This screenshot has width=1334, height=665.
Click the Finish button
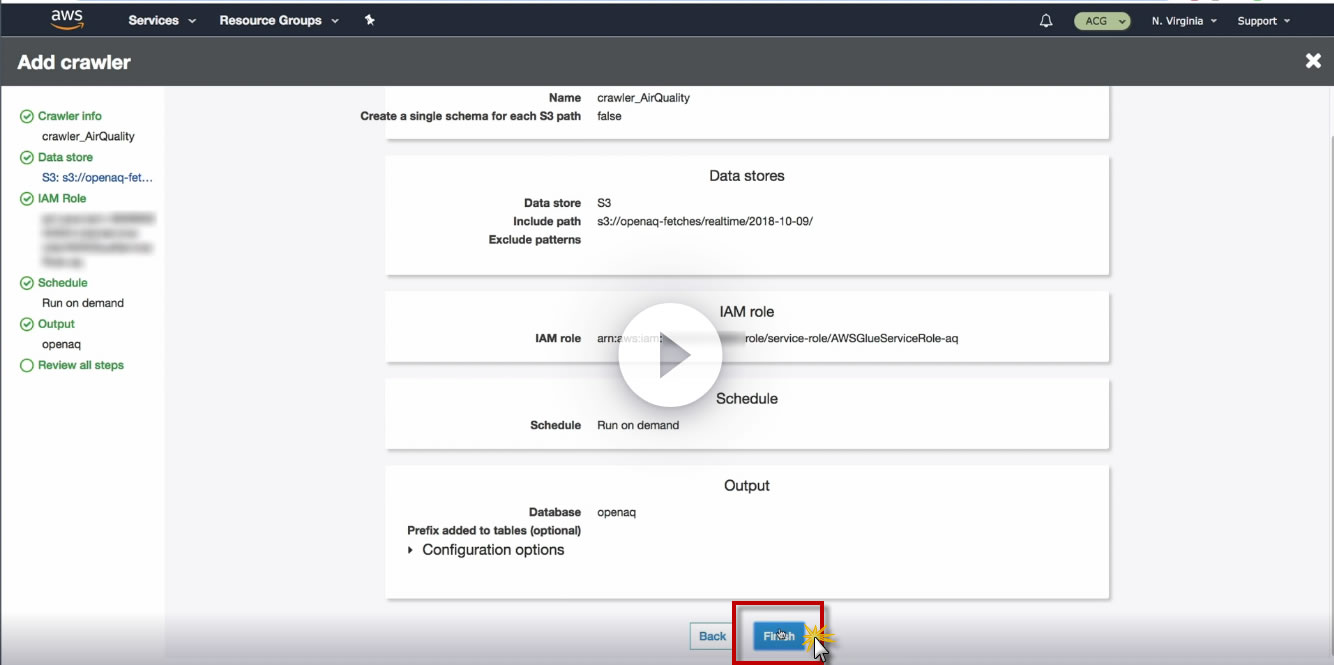point(779,636)
